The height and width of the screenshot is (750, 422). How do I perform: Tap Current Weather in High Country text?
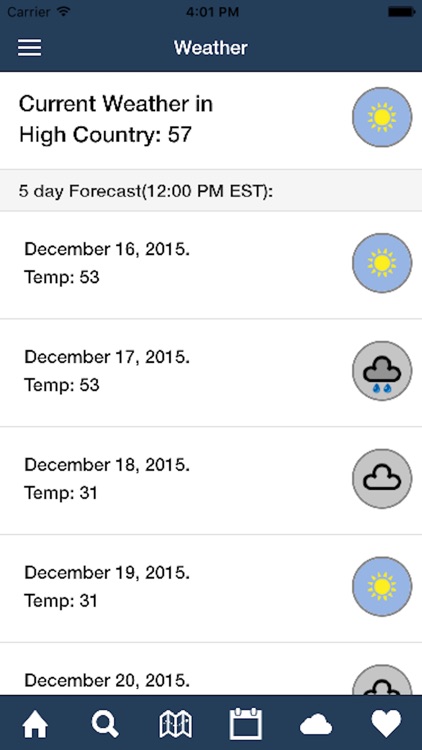(x=116, y=119)
